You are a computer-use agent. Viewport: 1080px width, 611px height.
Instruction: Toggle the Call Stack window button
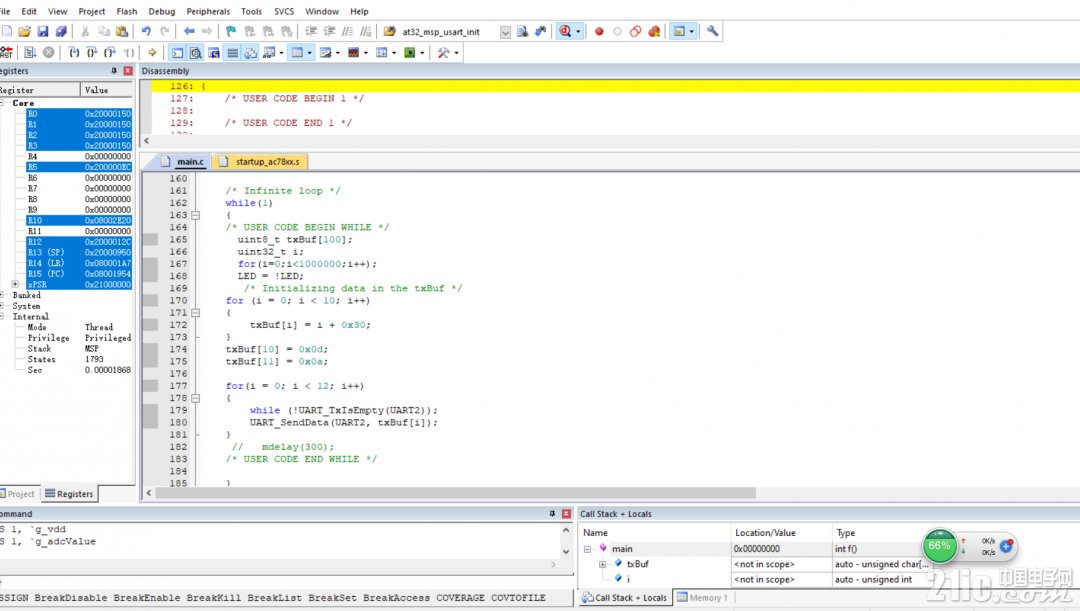point(251,52)
